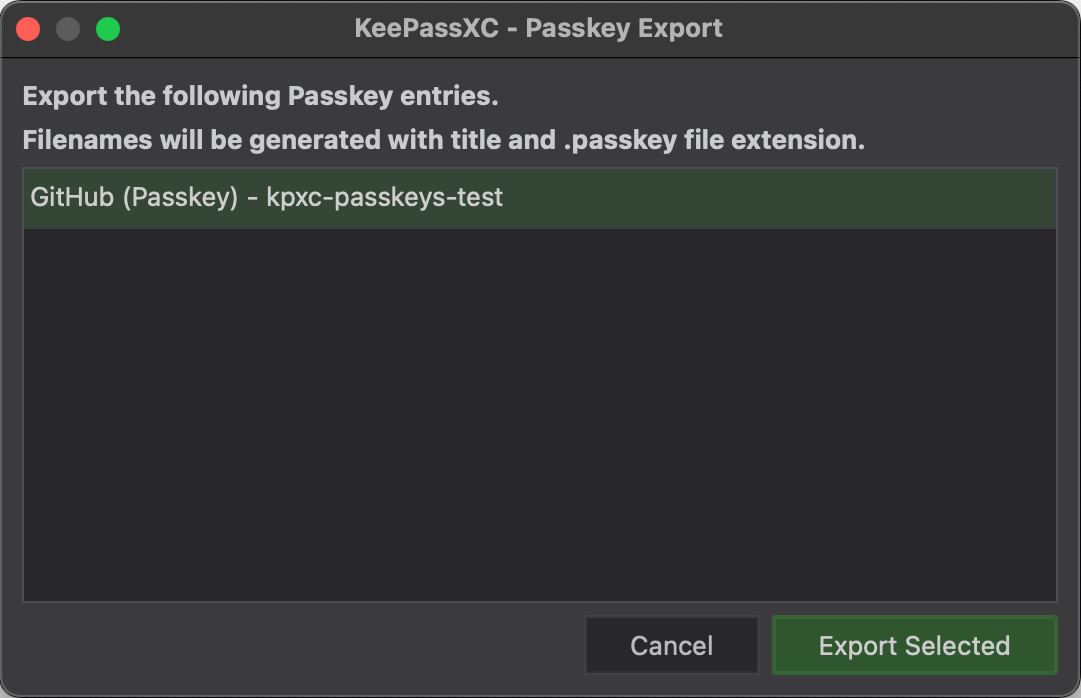This screenshot has height=698, width=1081.
Task: Click the 'Passkey Export' words in title
Action: (624, 28)
